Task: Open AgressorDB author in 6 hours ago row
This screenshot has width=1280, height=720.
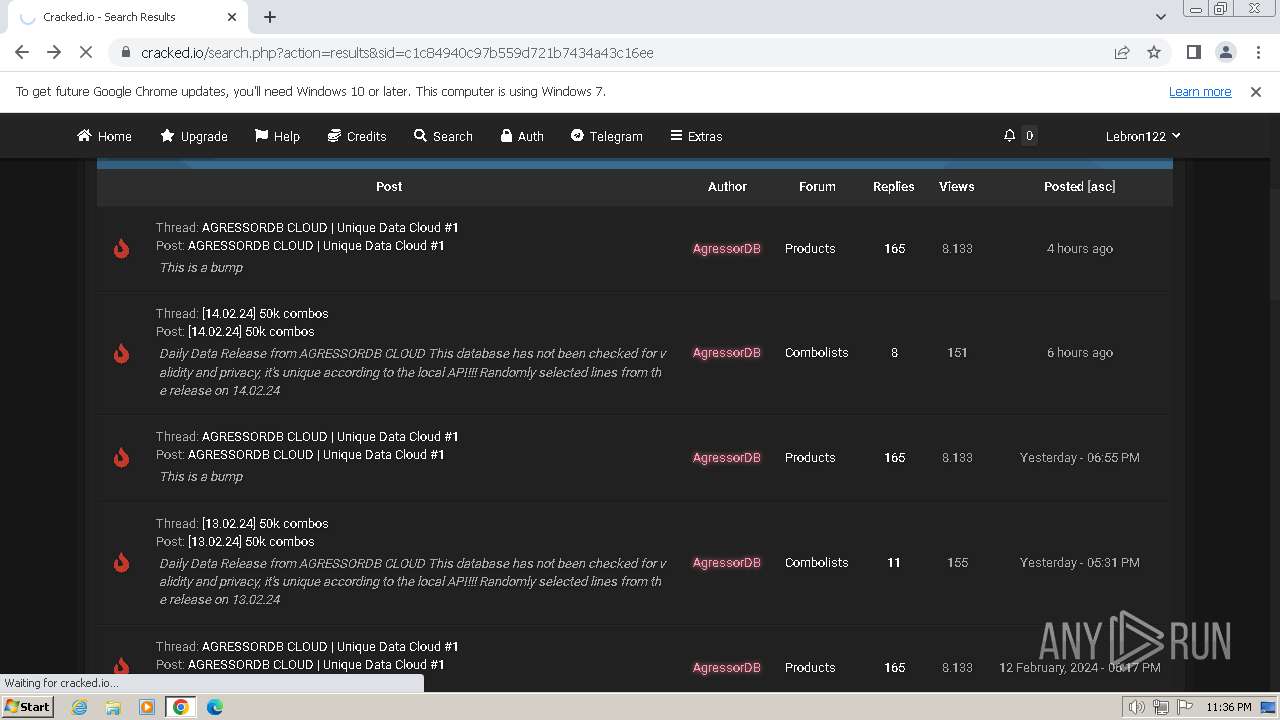Action: (726, 352)
